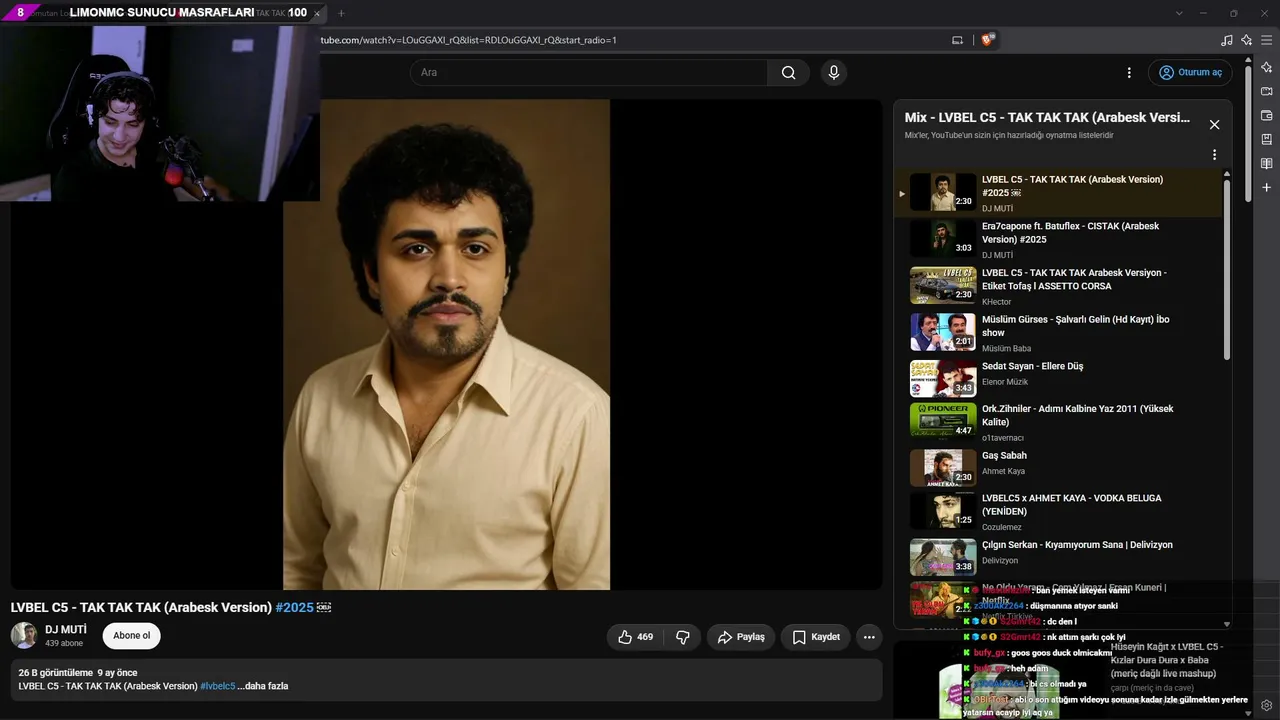Open the #2025 hashtag link in the title
Image resolution: width=1280 pixels, height=720 pixels.
pyautogui.click(x=294, y=607)
